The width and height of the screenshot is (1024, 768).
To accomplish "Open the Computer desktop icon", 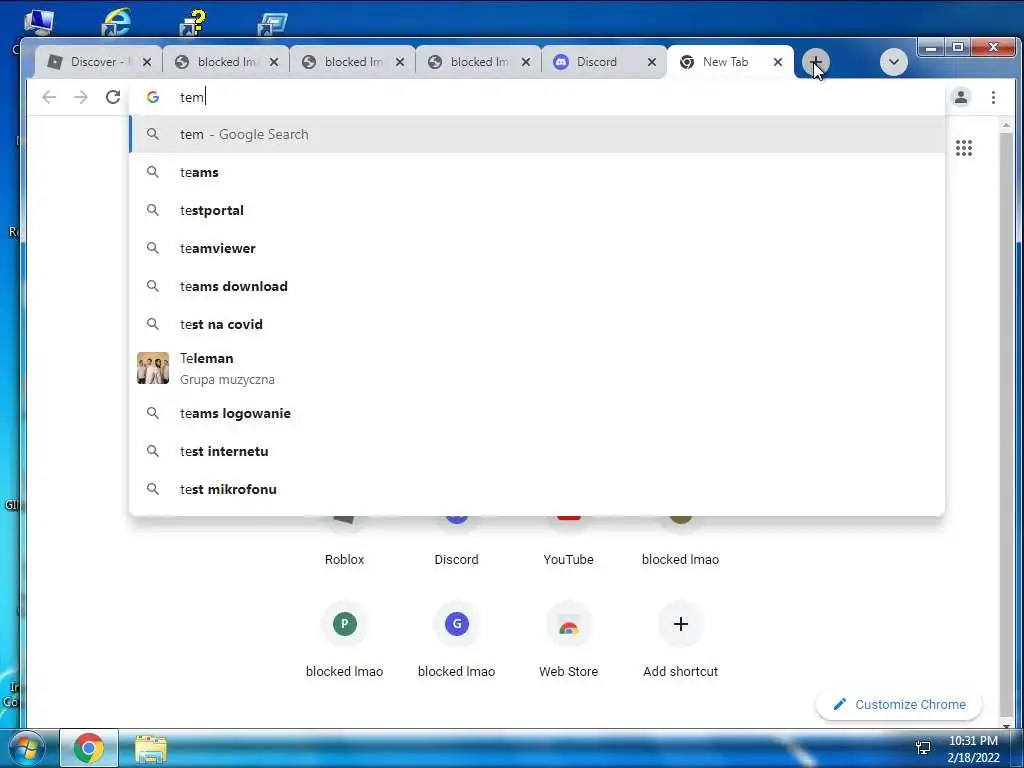I will coord(39,21).
